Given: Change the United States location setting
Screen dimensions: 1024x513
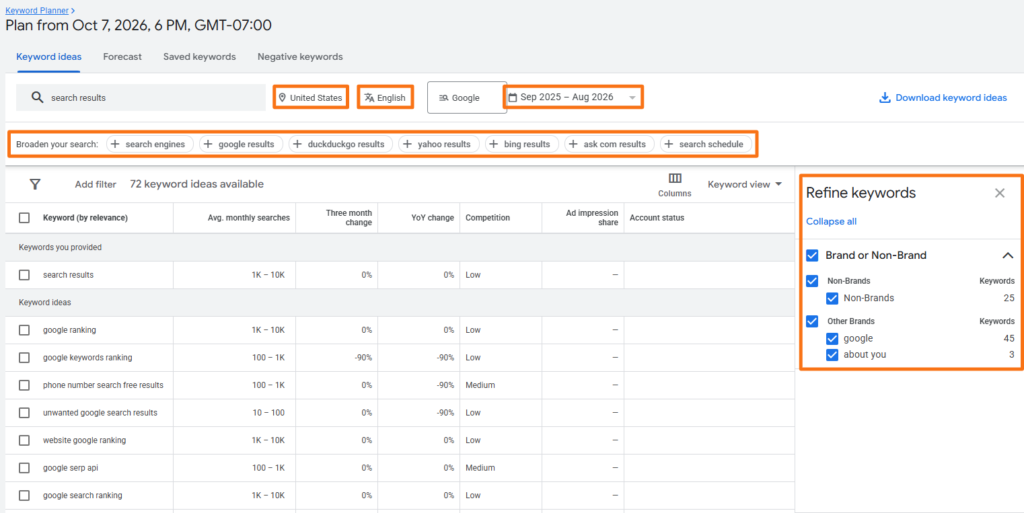Looking at the screenshot, I should tap(310, 98).
